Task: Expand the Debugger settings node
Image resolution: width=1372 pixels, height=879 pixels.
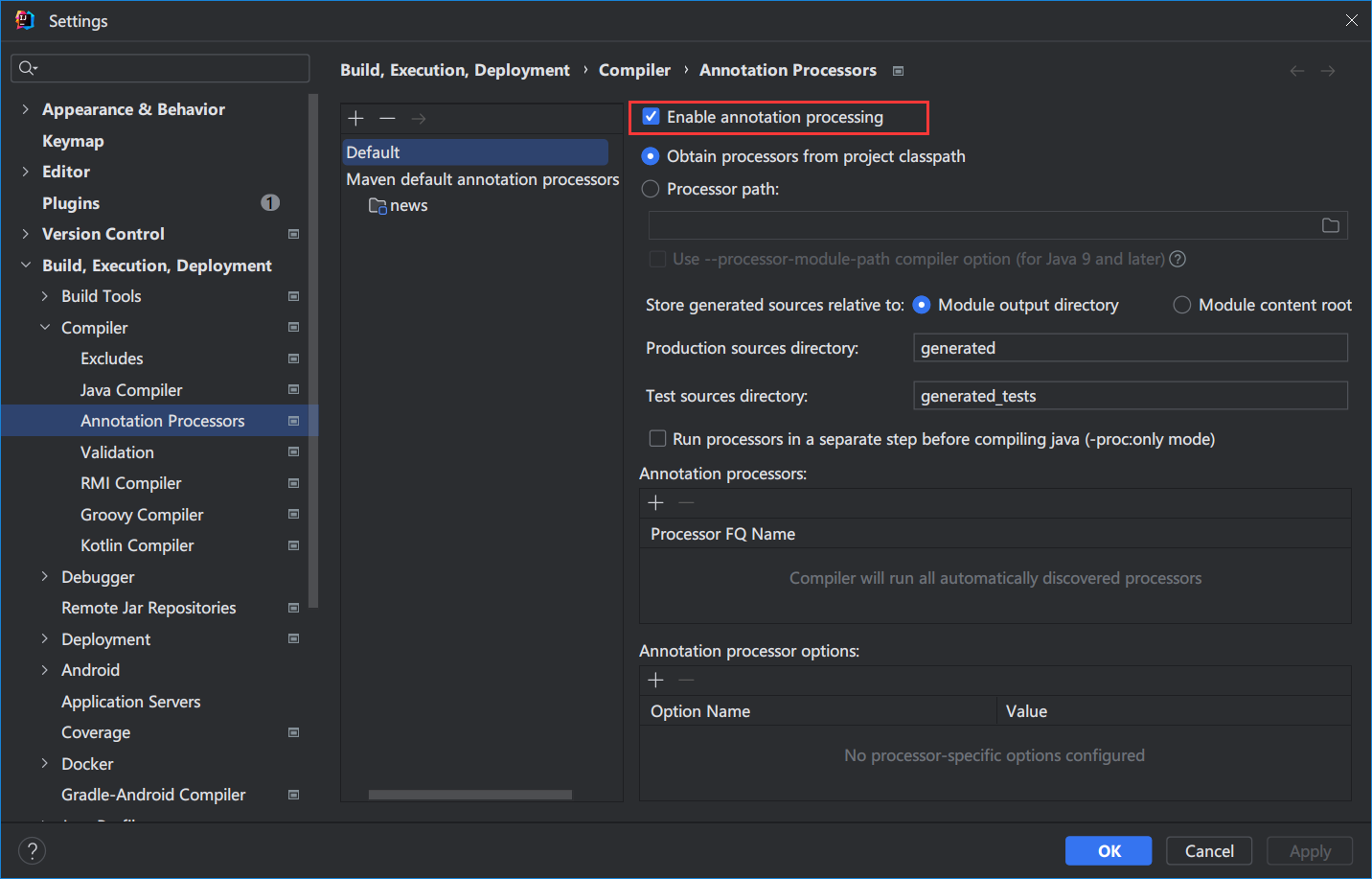Action: click(x=45, y=577)
